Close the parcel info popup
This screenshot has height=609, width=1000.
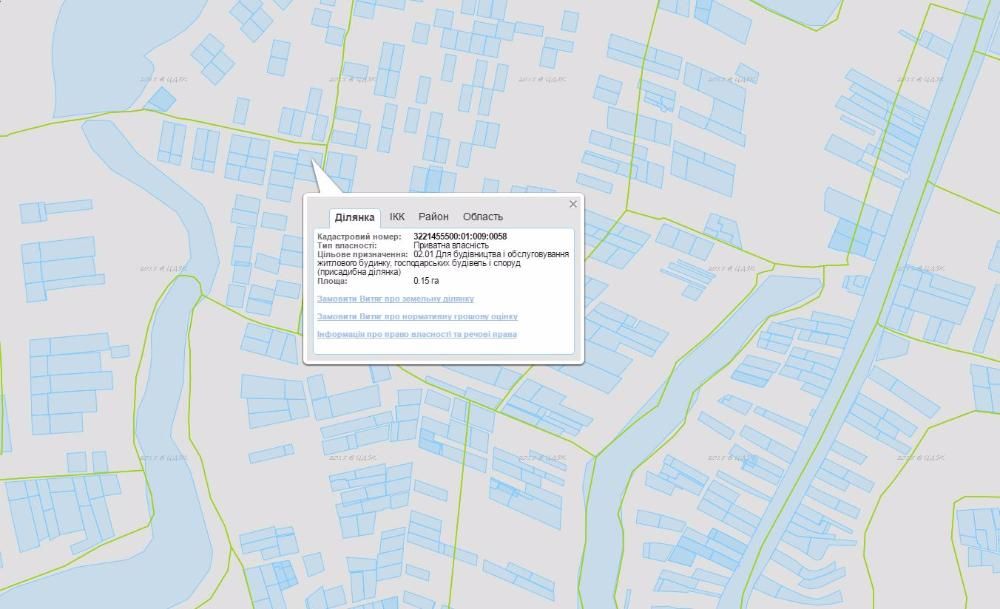click(573, 204)
